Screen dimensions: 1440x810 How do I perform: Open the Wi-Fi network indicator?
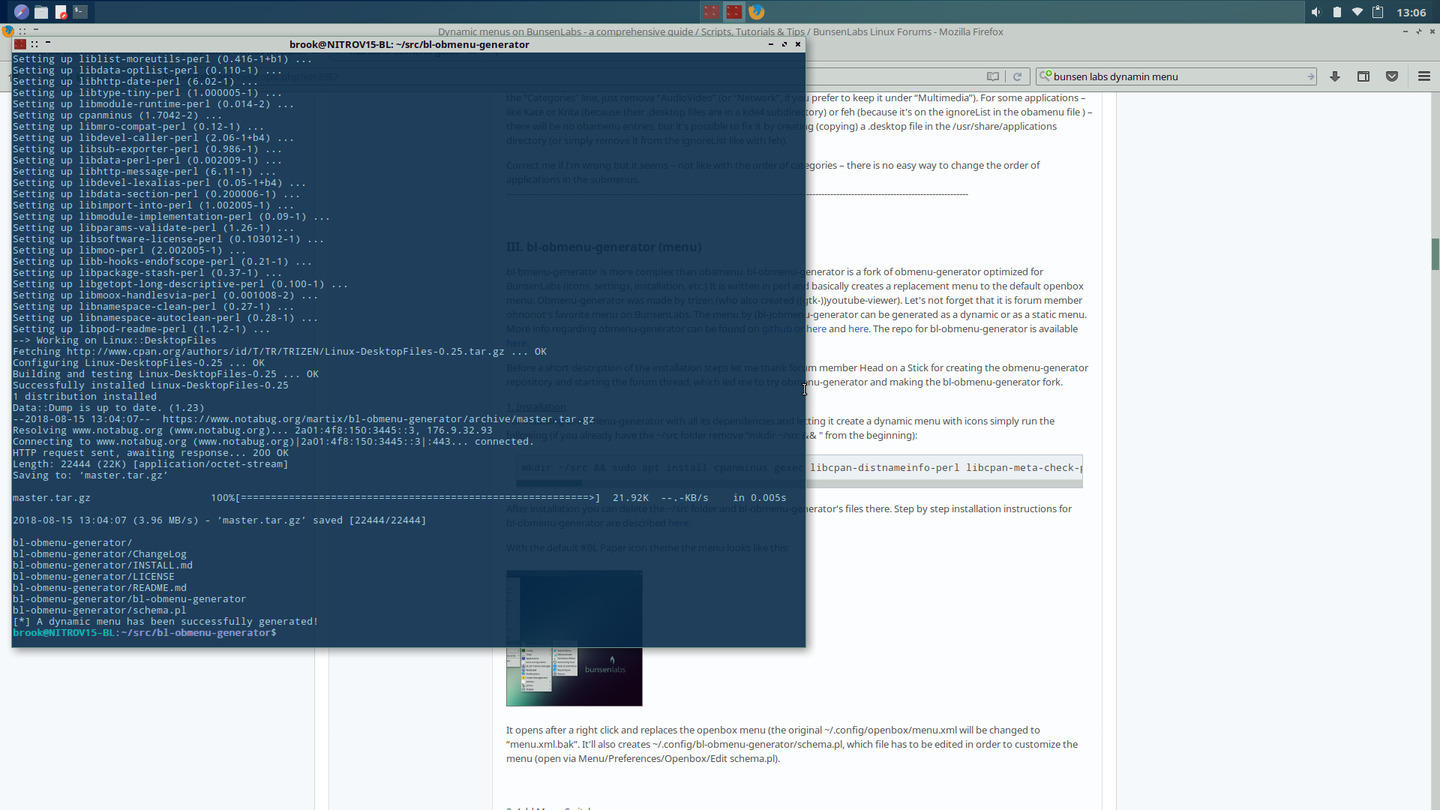coord(1357,12)
